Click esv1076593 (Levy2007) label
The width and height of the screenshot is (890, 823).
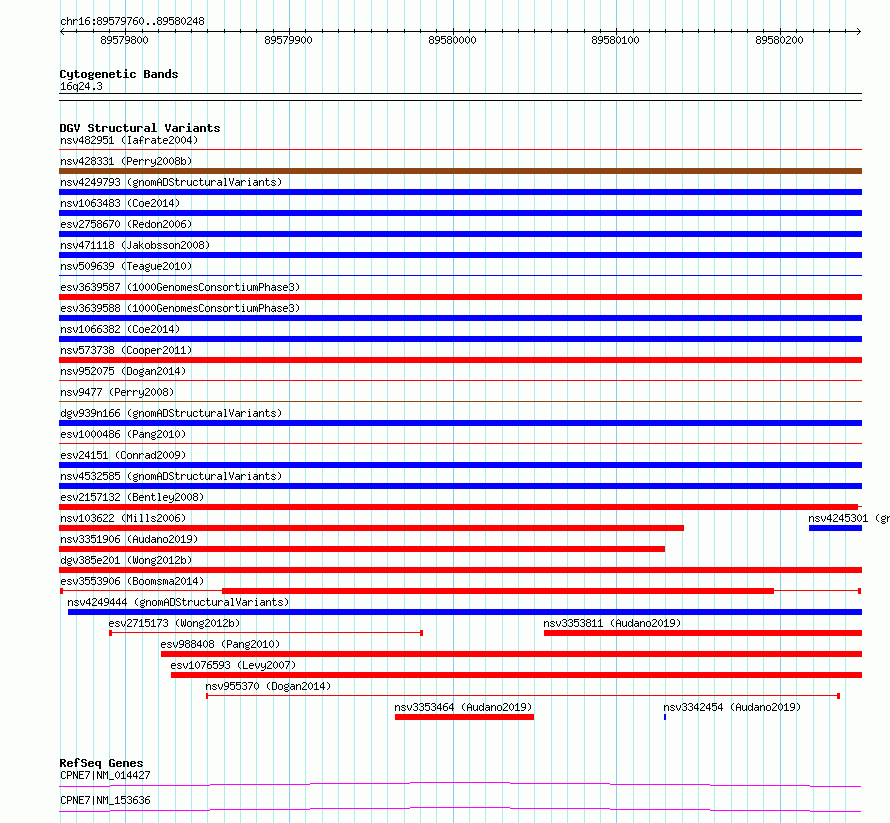click(x=233, y=665)
